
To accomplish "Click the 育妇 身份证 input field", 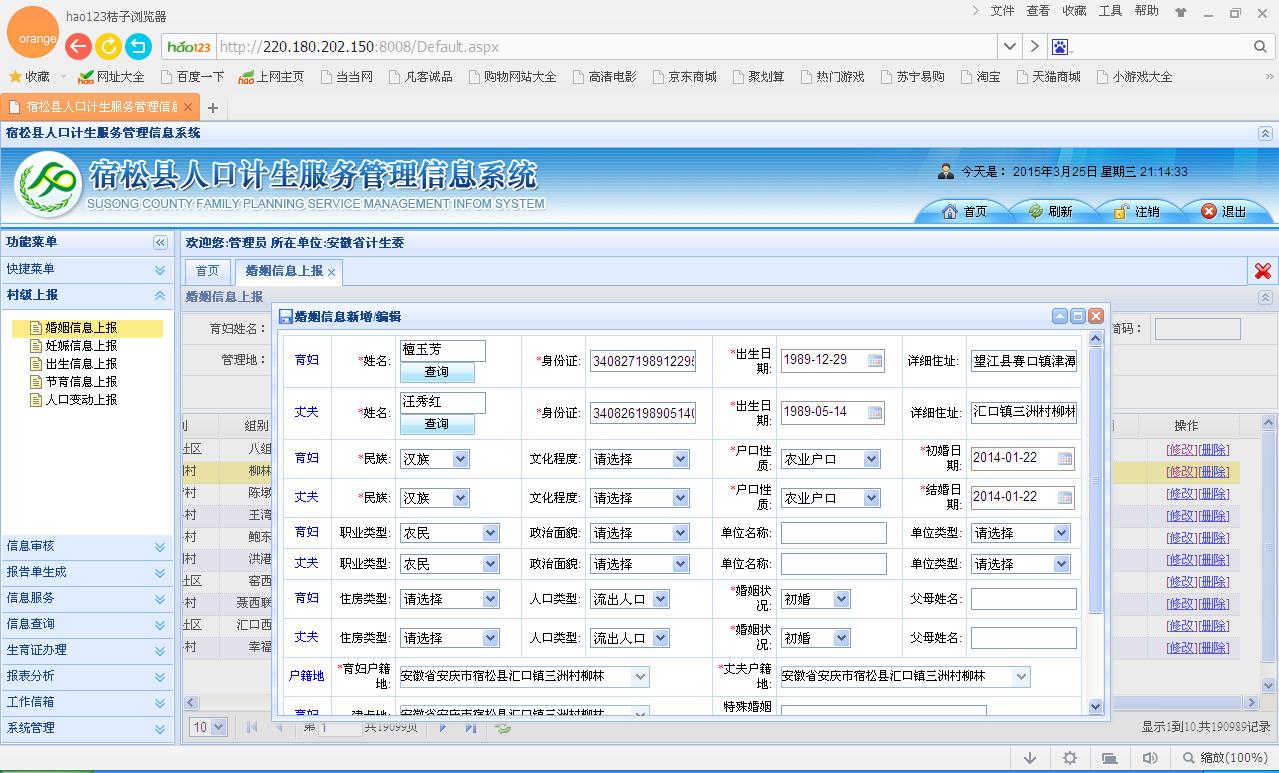I will (643, 360).
